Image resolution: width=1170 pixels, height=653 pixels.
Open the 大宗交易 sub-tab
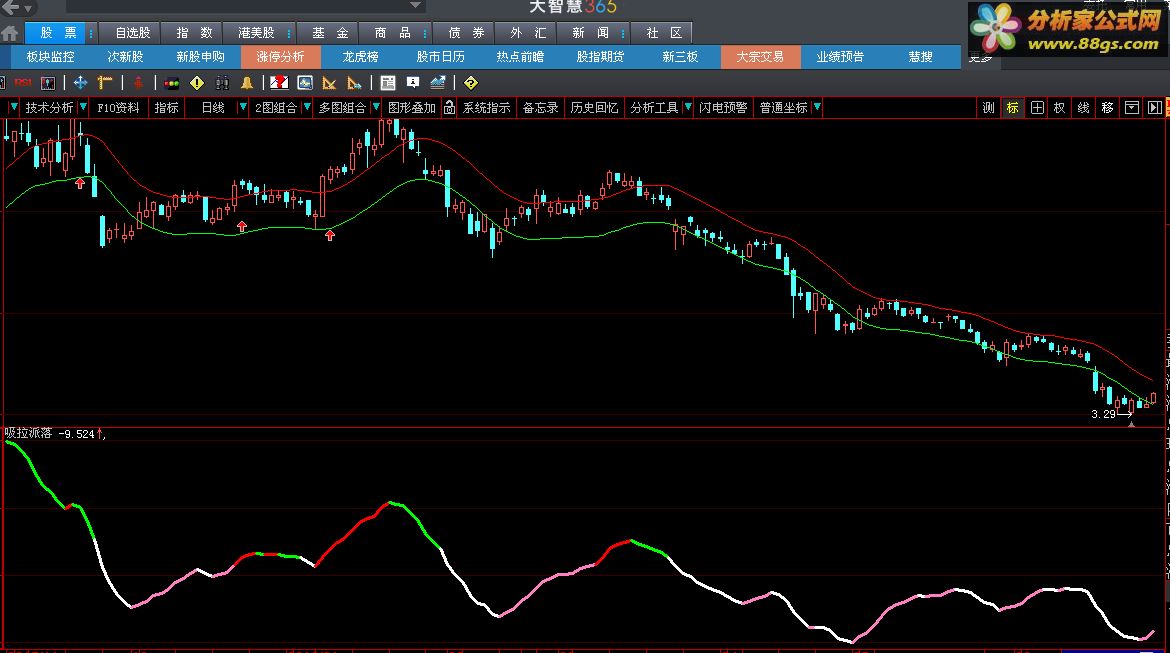click(760, 57)
